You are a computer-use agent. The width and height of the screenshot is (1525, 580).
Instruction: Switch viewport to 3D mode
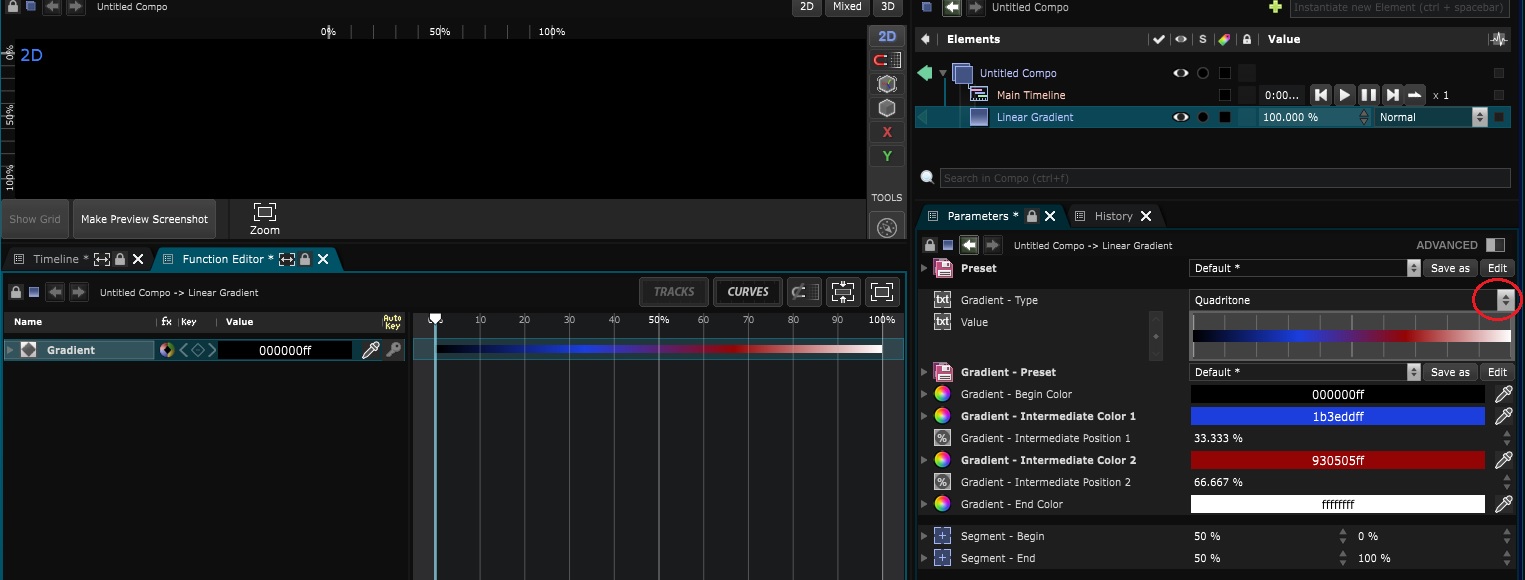tap(887, 7)
